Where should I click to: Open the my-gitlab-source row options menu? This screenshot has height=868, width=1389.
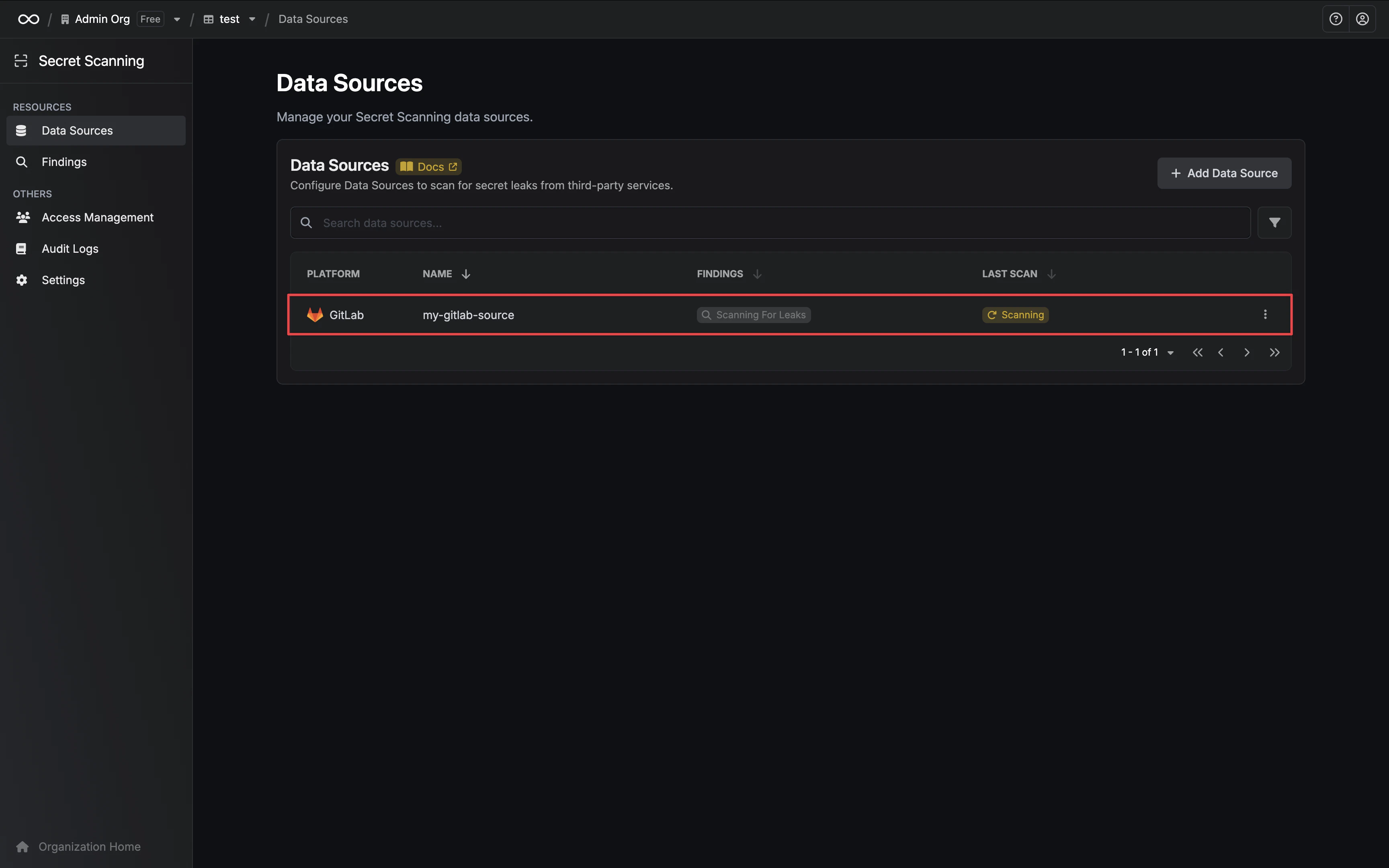(x=1265, y=315)
